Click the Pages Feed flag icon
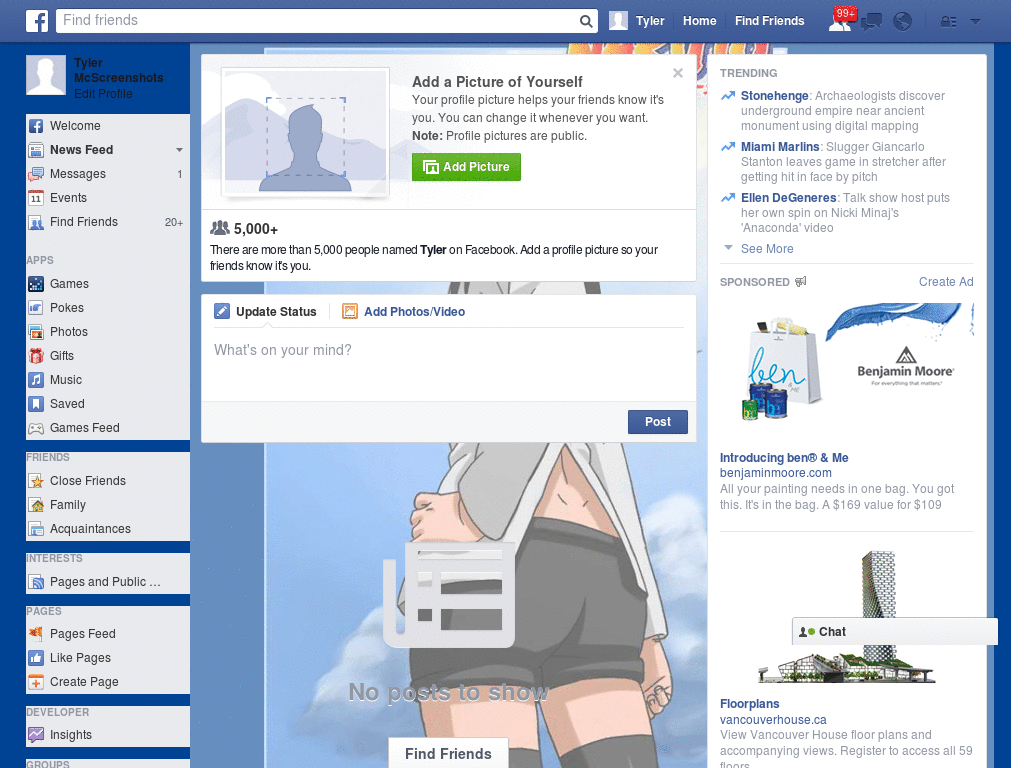 [x=36, y=633]
